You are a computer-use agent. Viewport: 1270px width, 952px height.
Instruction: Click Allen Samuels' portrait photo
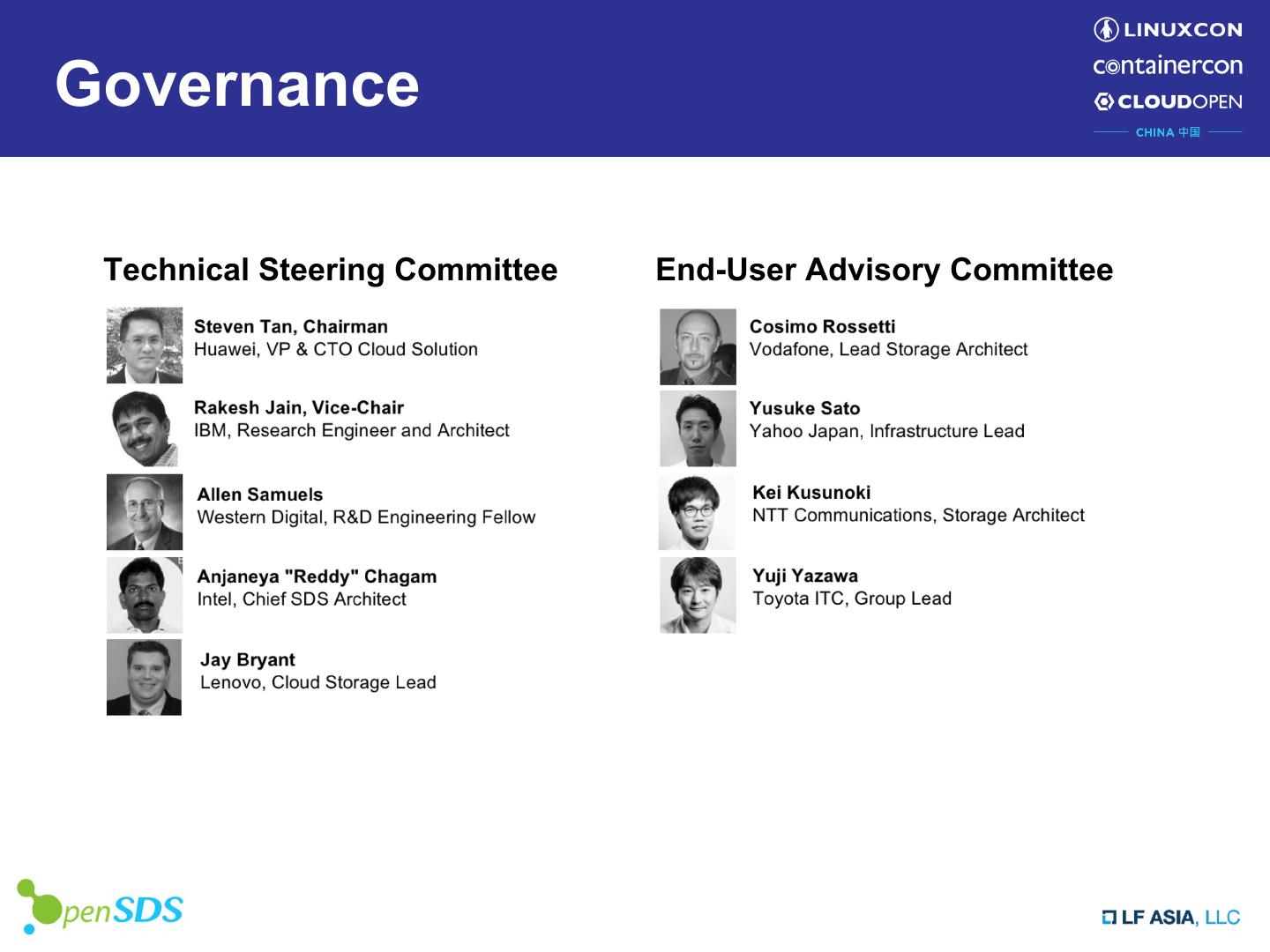point(145,512)
